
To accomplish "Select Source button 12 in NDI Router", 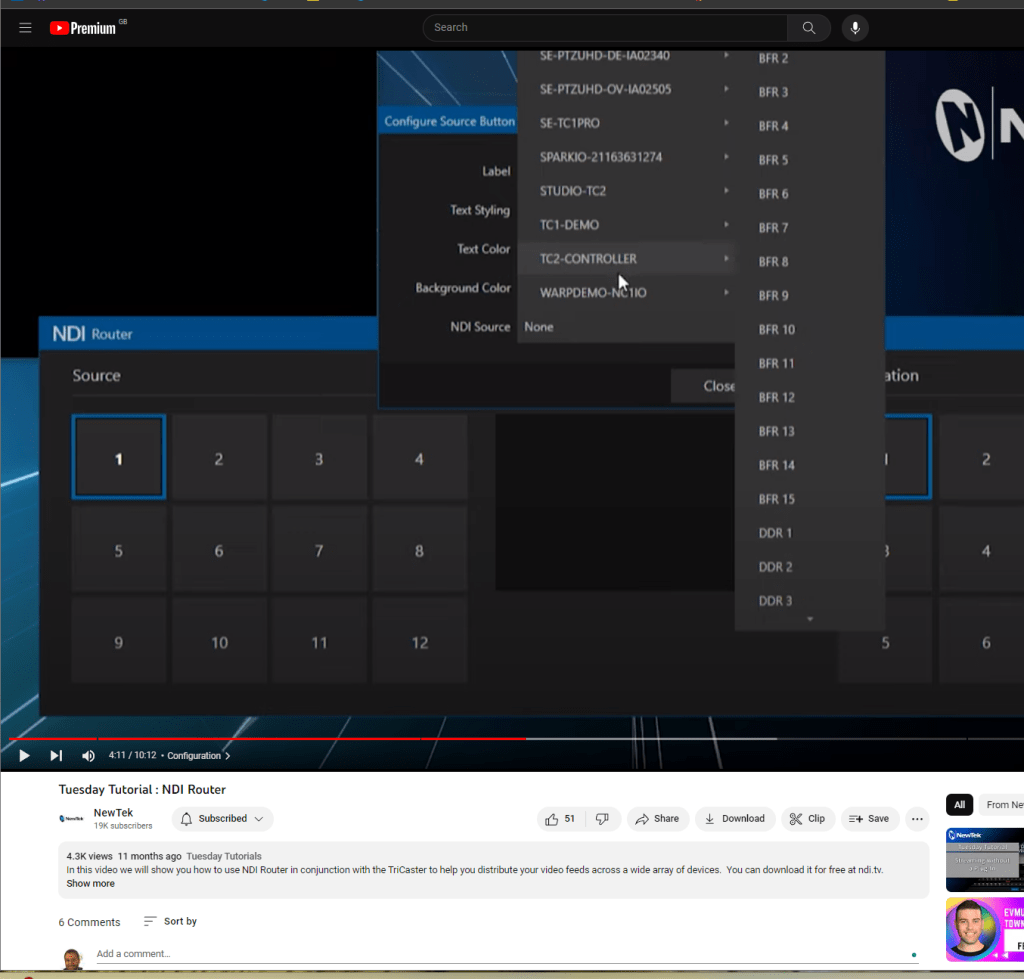I will 419,642.
